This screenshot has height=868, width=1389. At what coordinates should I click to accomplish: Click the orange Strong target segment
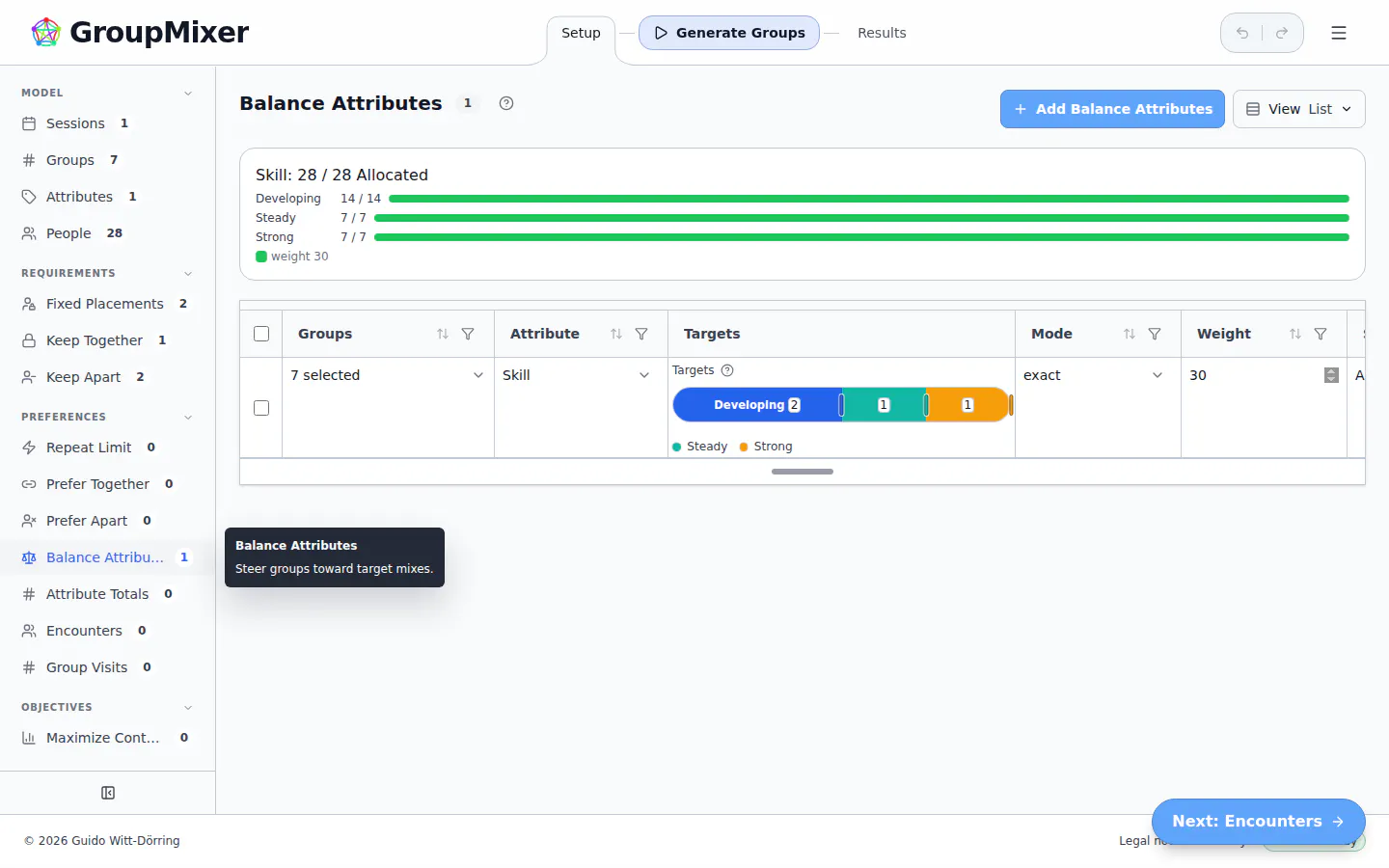pos(967,405)
